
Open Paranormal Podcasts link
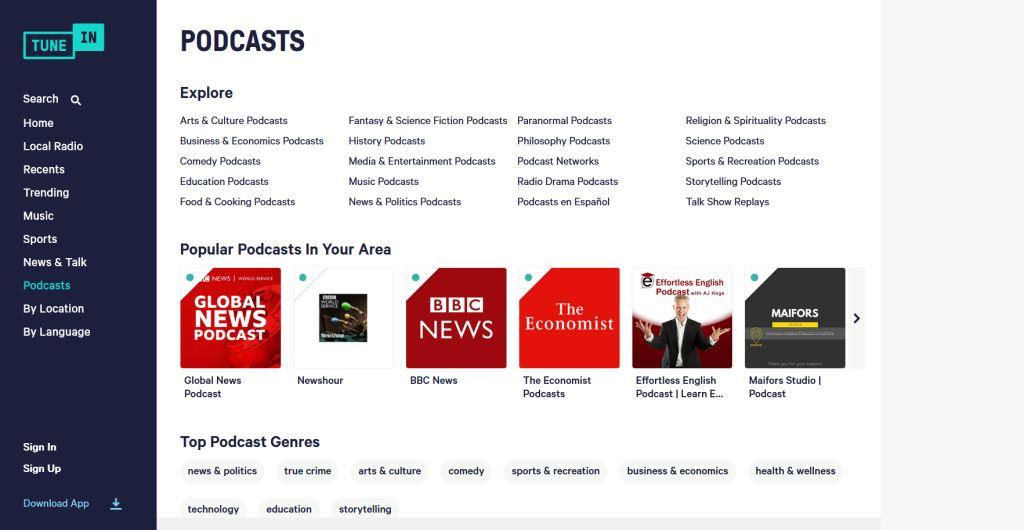564,121
